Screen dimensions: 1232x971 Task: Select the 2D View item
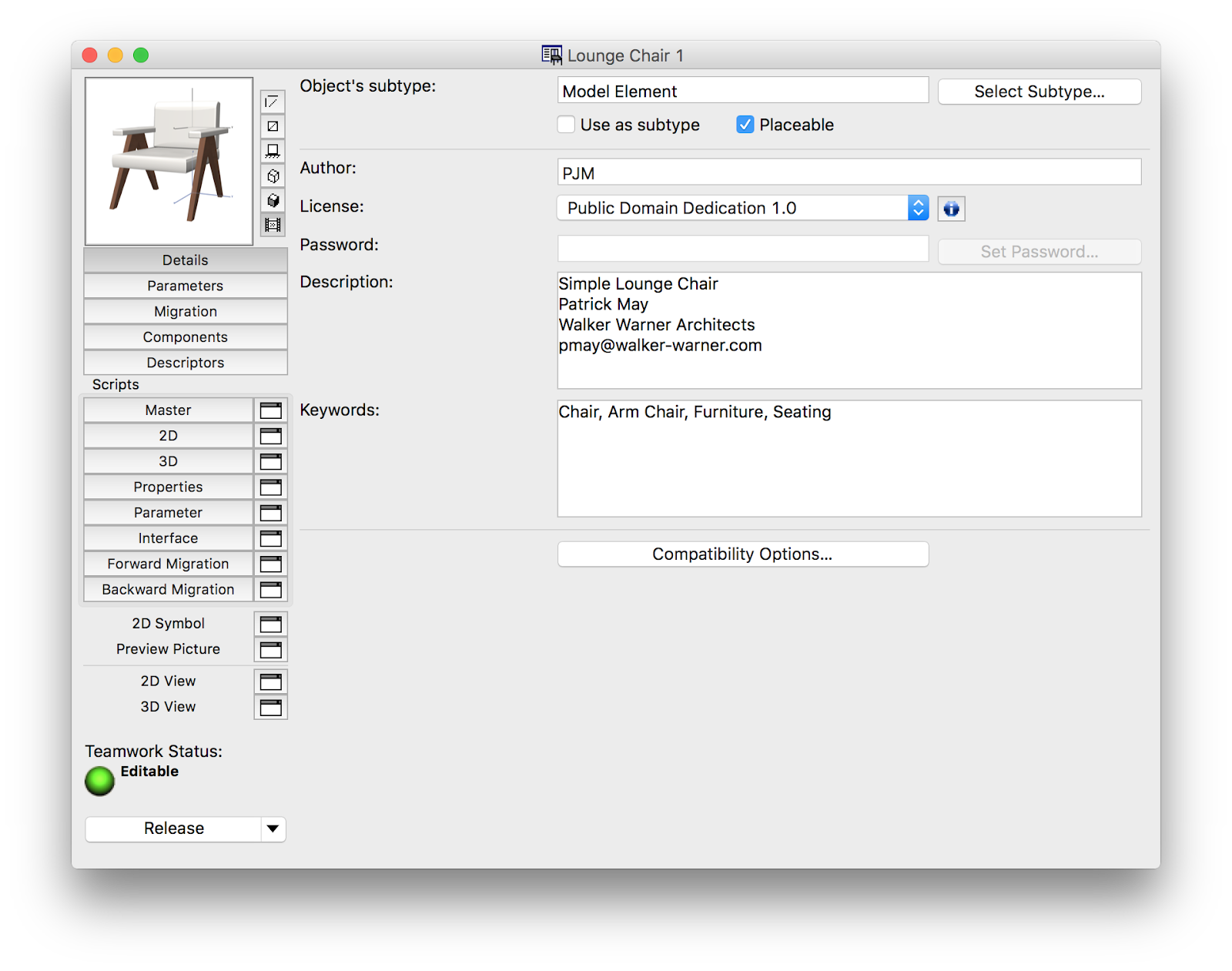tap(169, 681)
